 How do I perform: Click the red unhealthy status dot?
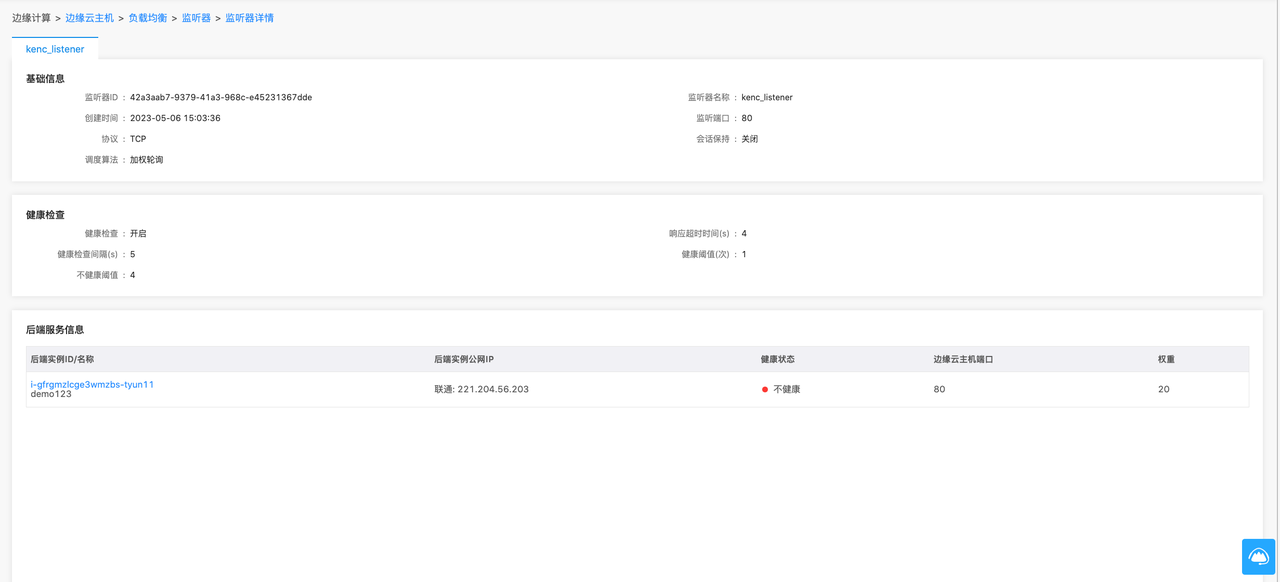click(x=765, y=389)
